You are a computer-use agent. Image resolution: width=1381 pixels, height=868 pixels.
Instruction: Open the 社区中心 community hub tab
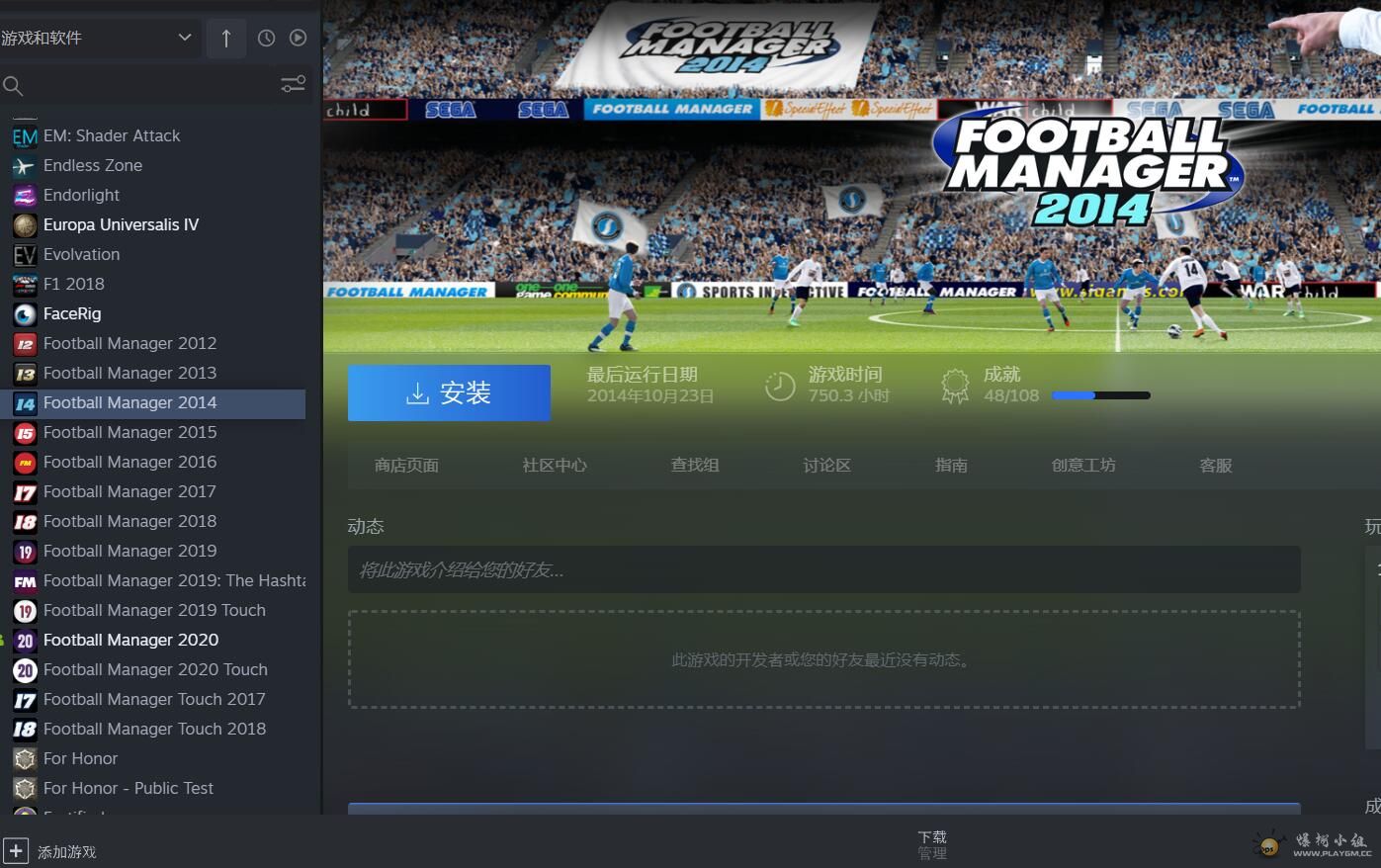pos(555,466)
